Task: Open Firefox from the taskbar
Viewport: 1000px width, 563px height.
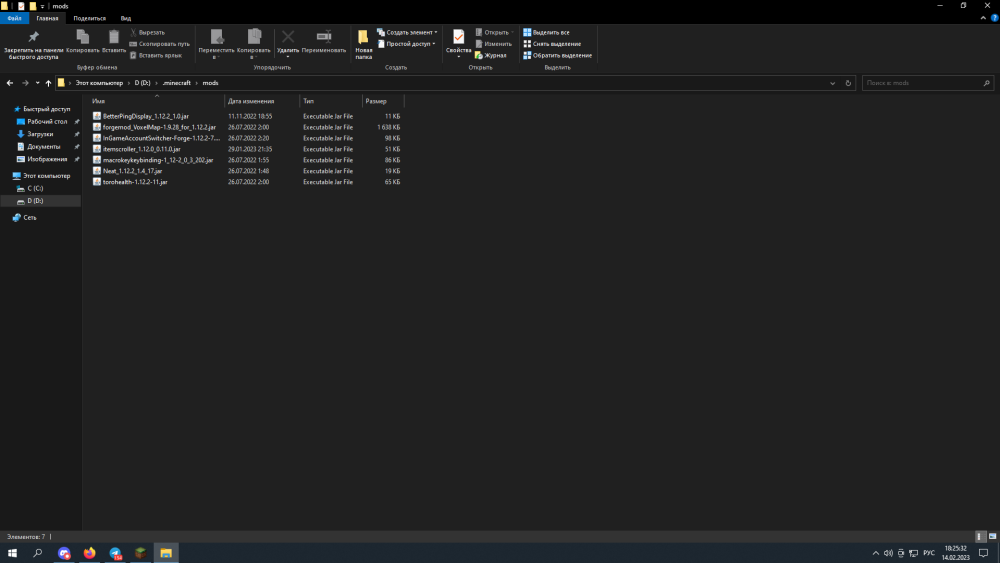Action: click(89, 553)
